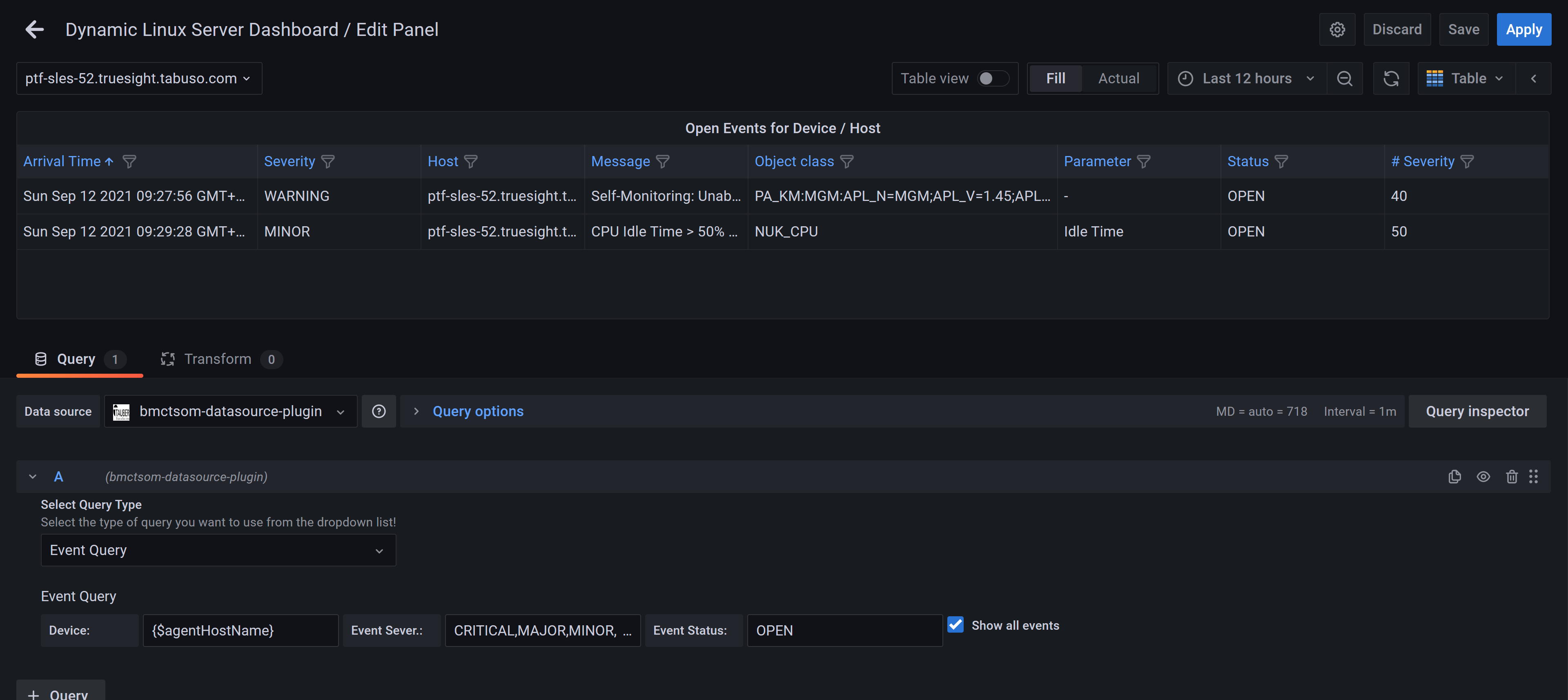Switch to the Query tab

79,359
